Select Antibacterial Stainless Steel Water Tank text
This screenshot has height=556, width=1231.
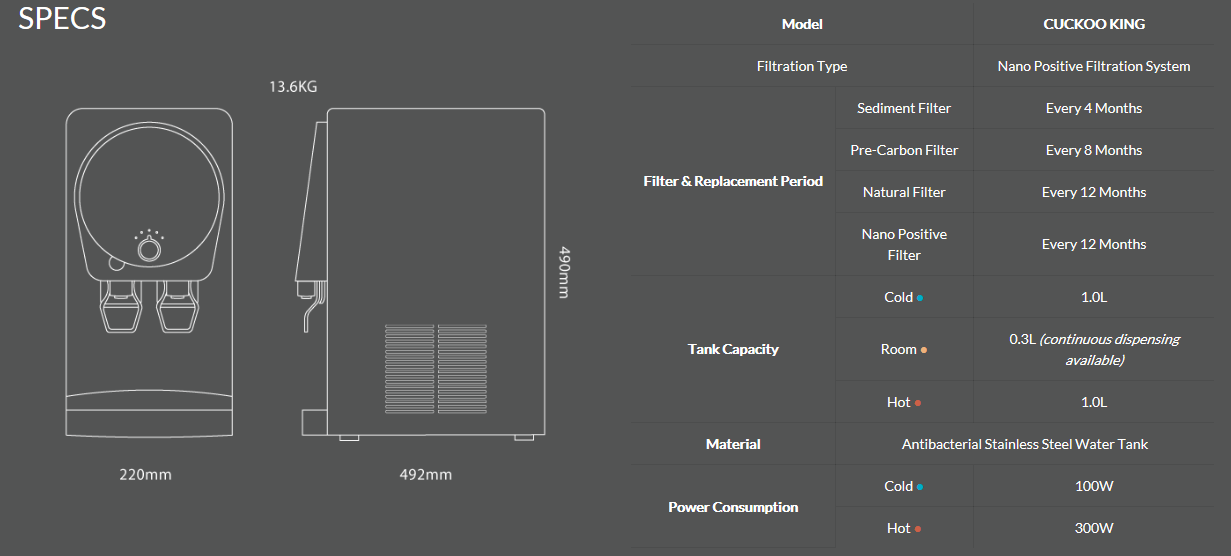pyautogui.click(x=1025, y=444)
